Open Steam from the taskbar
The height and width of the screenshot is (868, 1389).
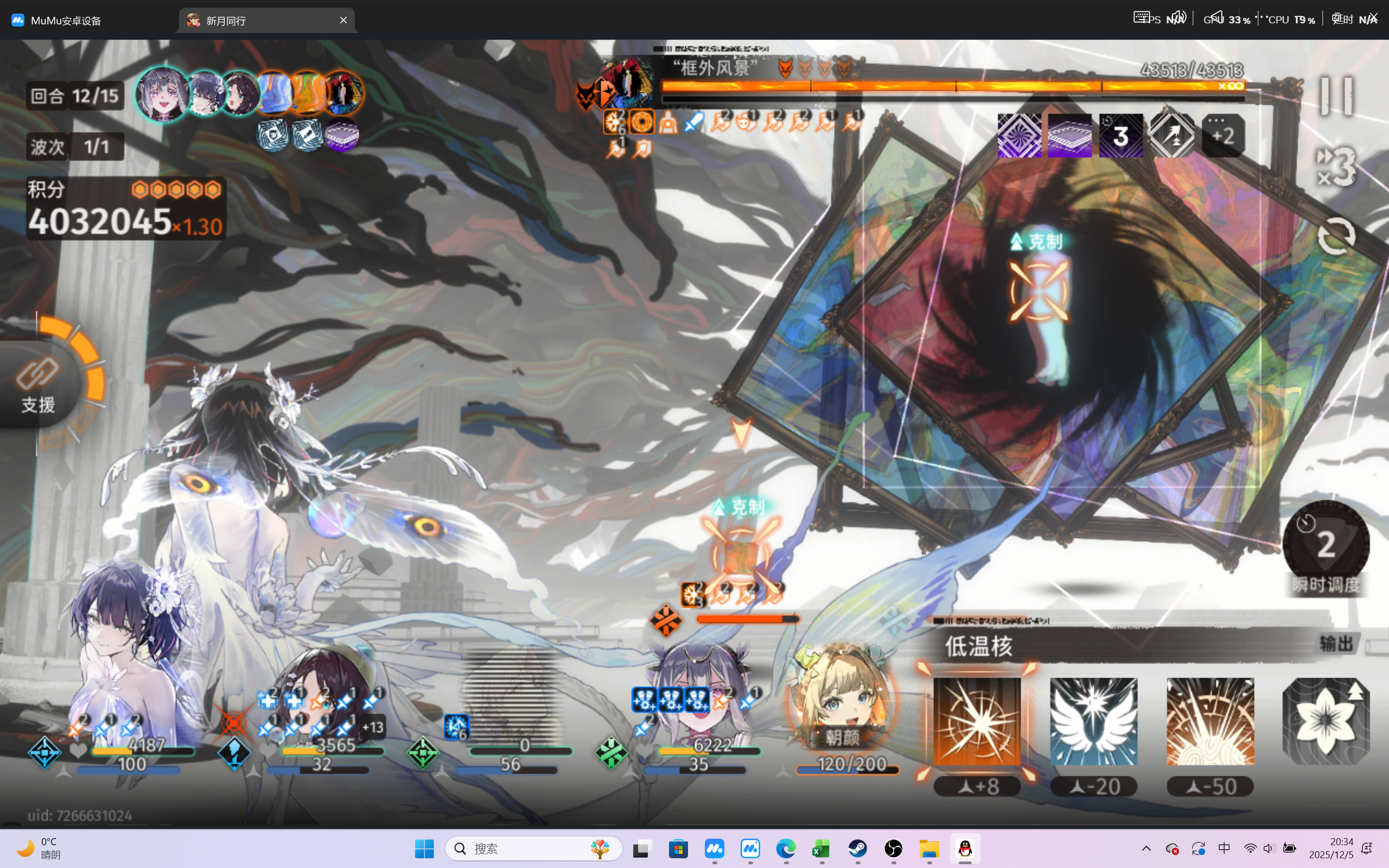tap(857, 848)
